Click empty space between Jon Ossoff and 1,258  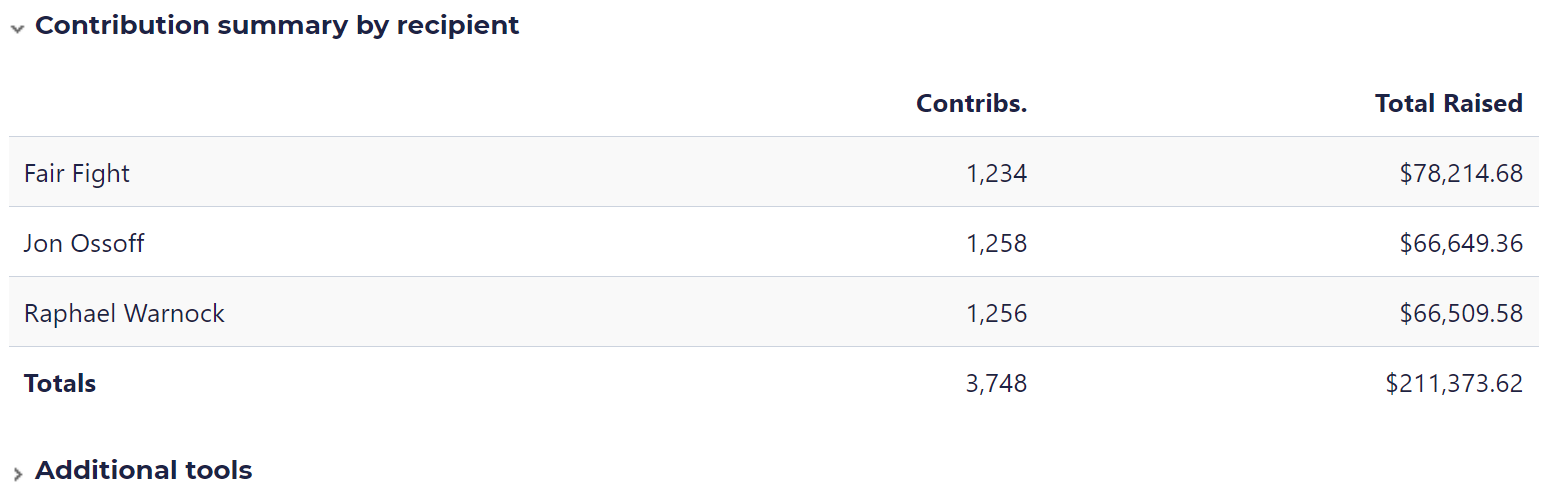550,243
